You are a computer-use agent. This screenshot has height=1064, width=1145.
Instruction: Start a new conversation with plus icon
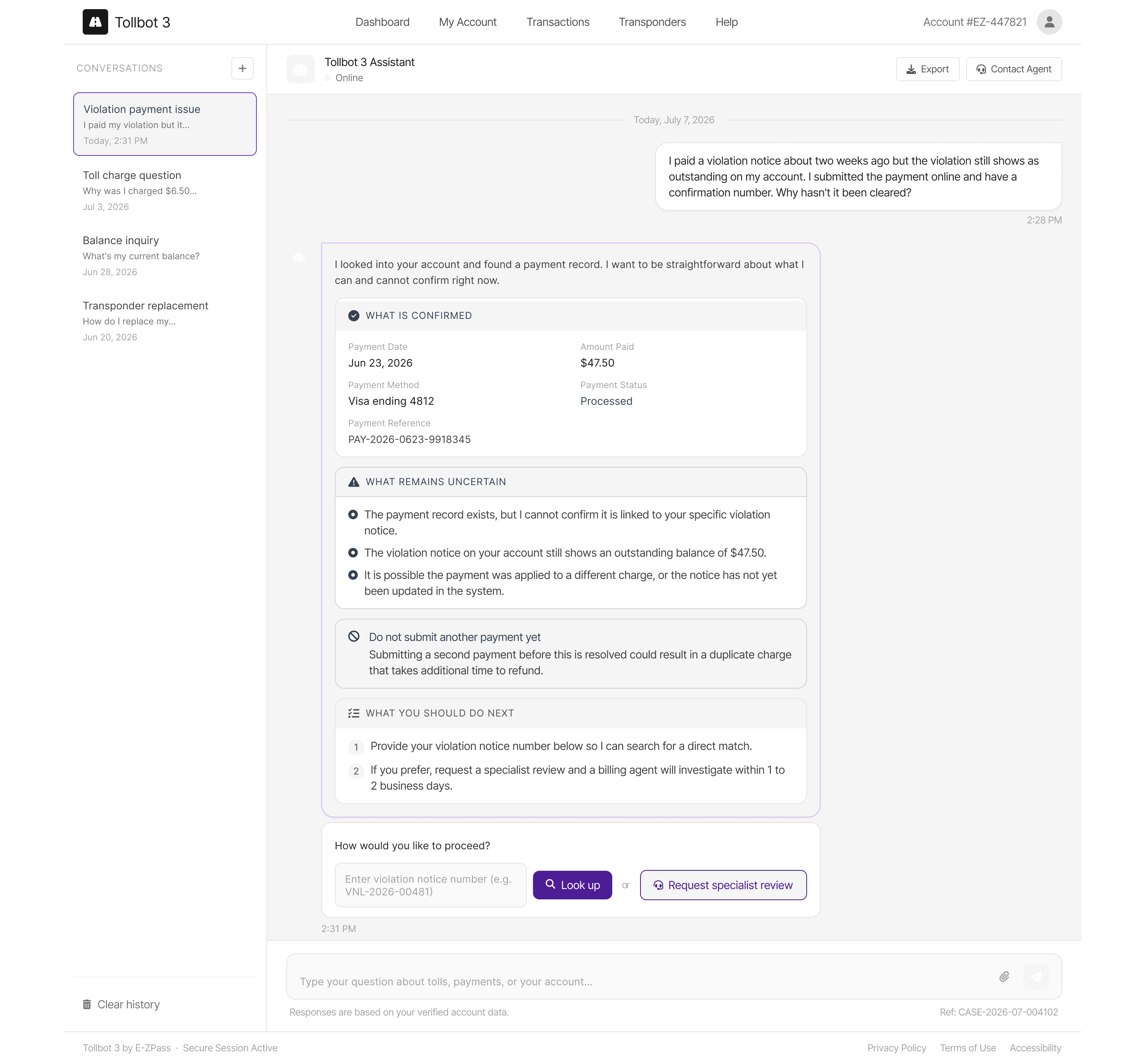243,68
